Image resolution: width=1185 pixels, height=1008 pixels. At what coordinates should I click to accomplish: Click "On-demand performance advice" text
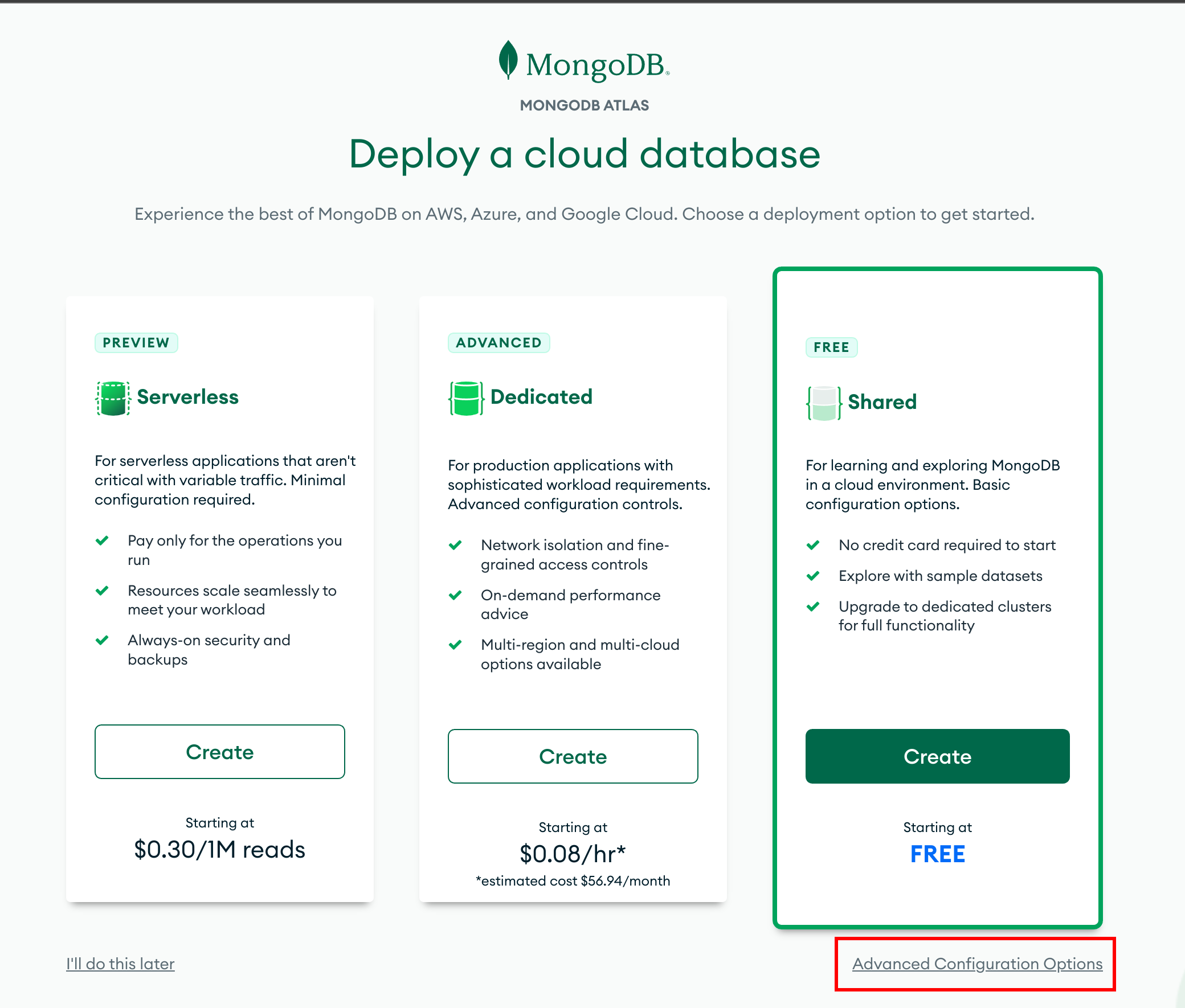pyautogui.click(x=570, y=605)
